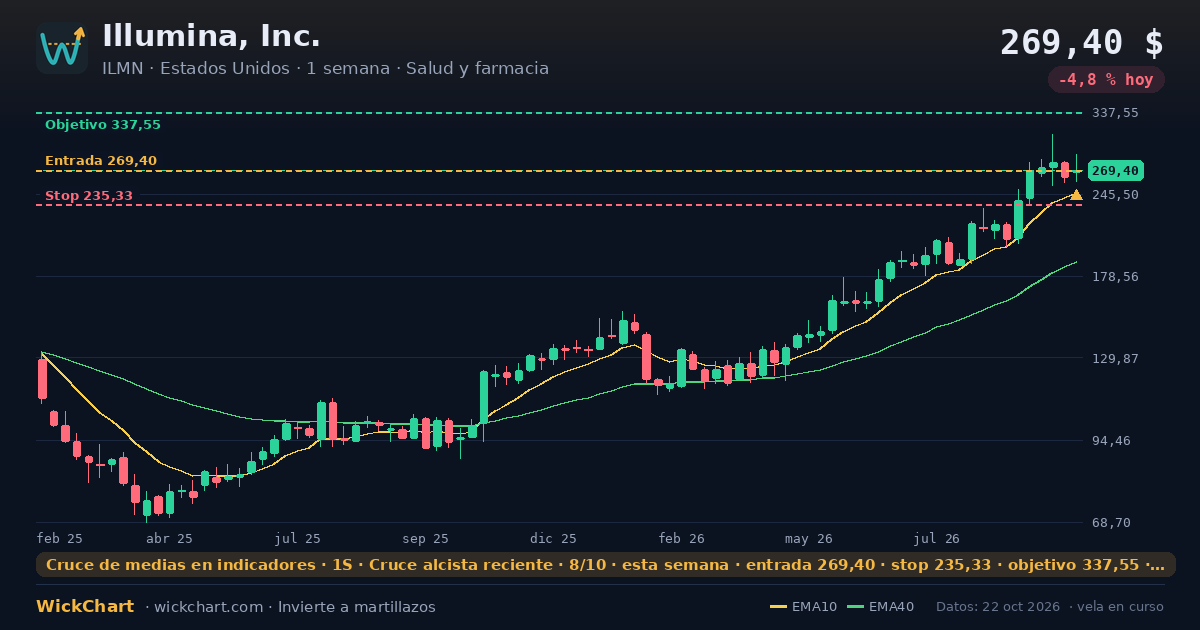This screenshot has height=630, width=1200.
Task: Click the Entrada 269,40 label
Action: click(101, 161)
